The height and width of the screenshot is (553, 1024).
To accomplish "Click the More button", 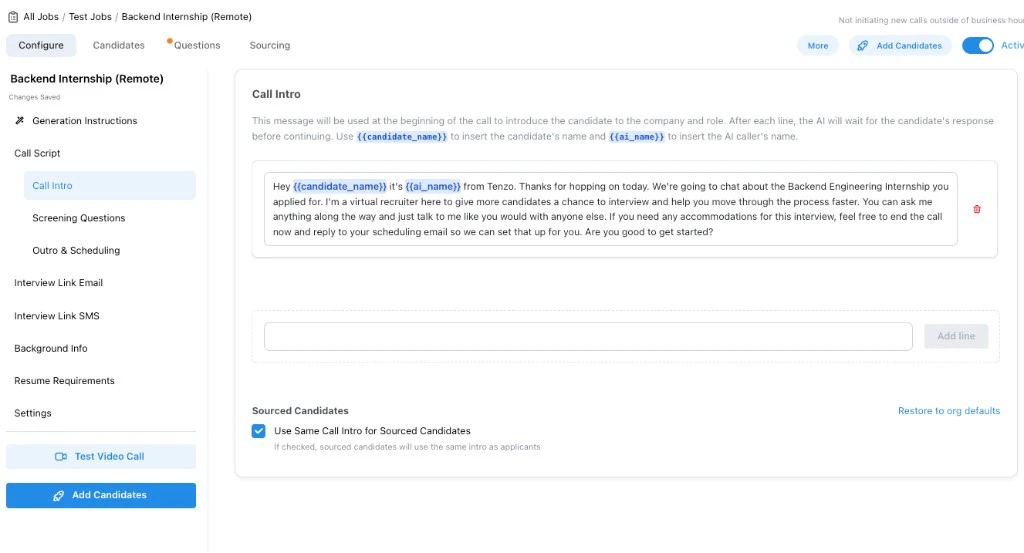I will point(818,46).
